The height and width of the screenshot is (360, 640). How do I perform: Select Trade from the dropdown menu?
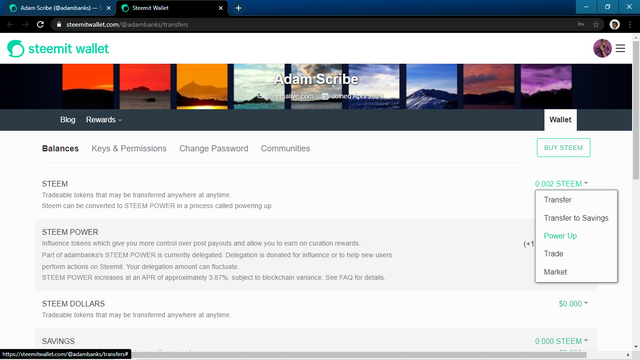(553, 254)
